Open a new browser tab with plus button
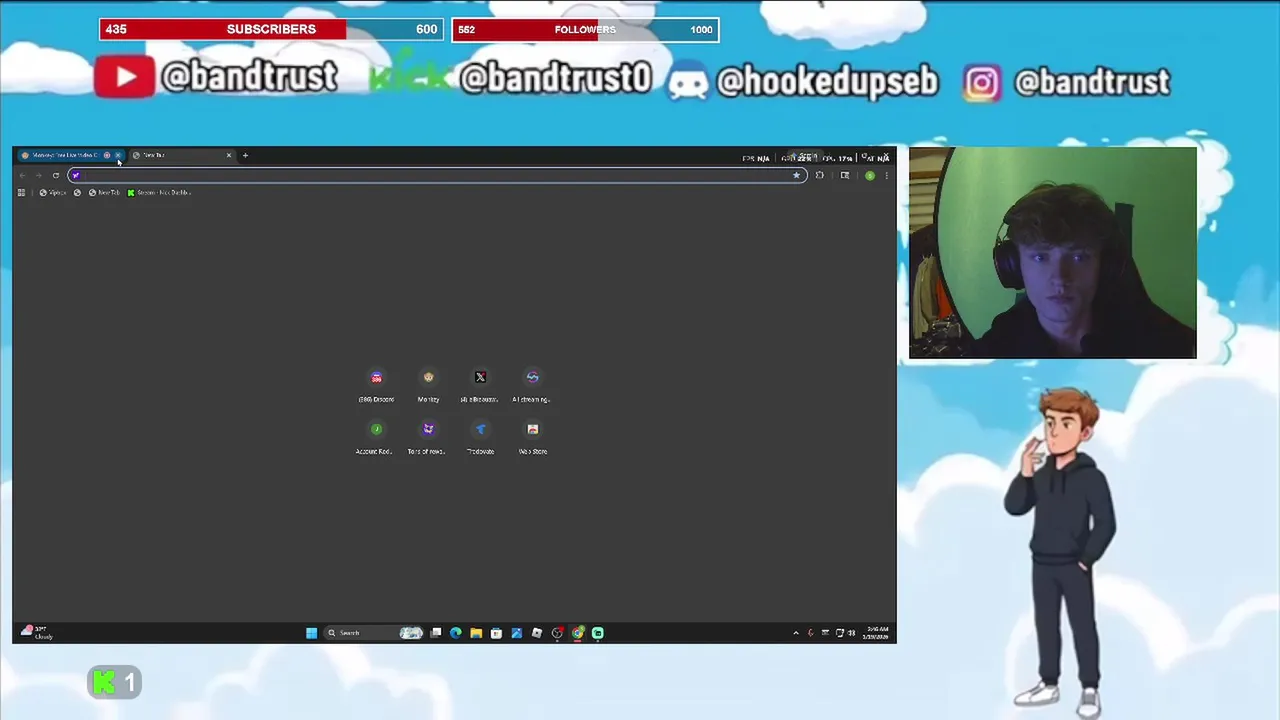The image size is (1280, 720). pyautogui.click(x=245, y=155)
